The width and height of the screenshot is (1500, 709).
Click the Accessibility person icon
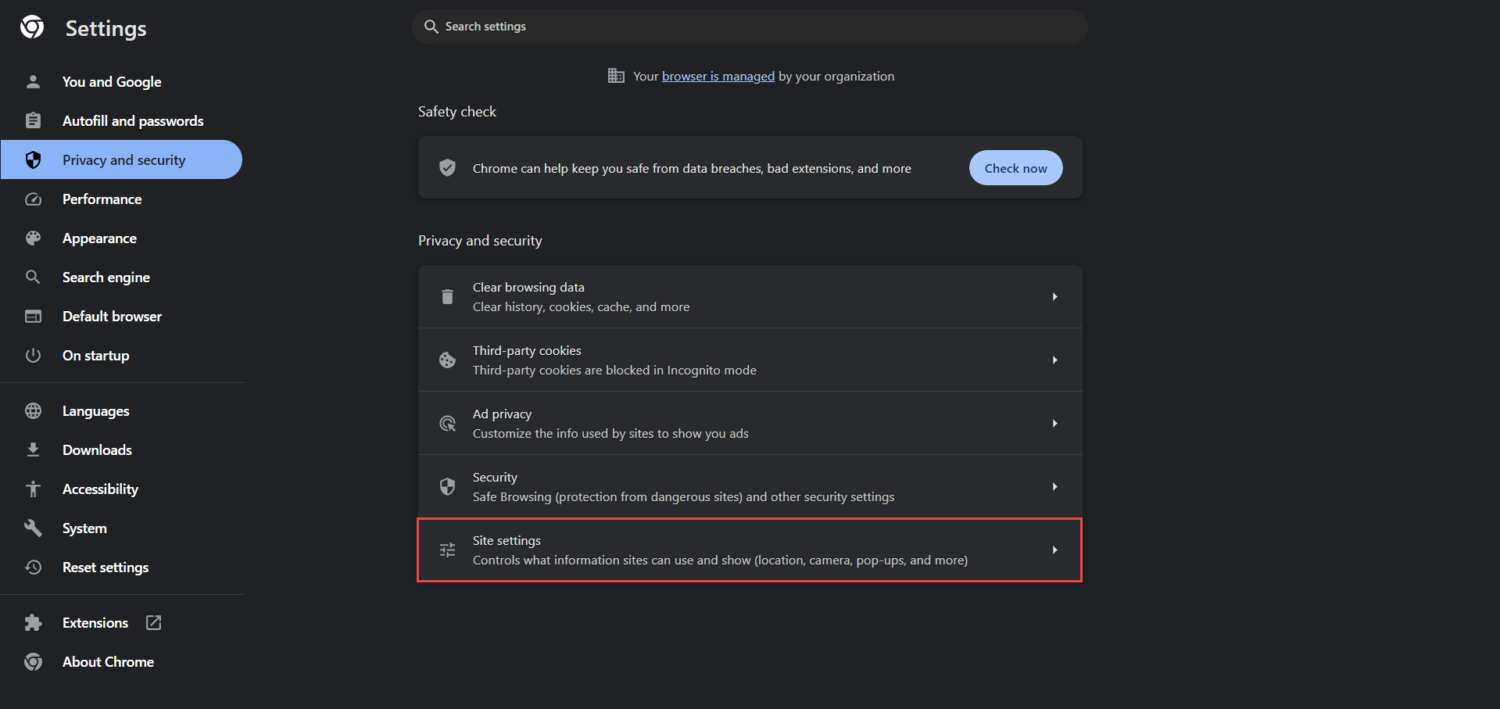point(33,489)
